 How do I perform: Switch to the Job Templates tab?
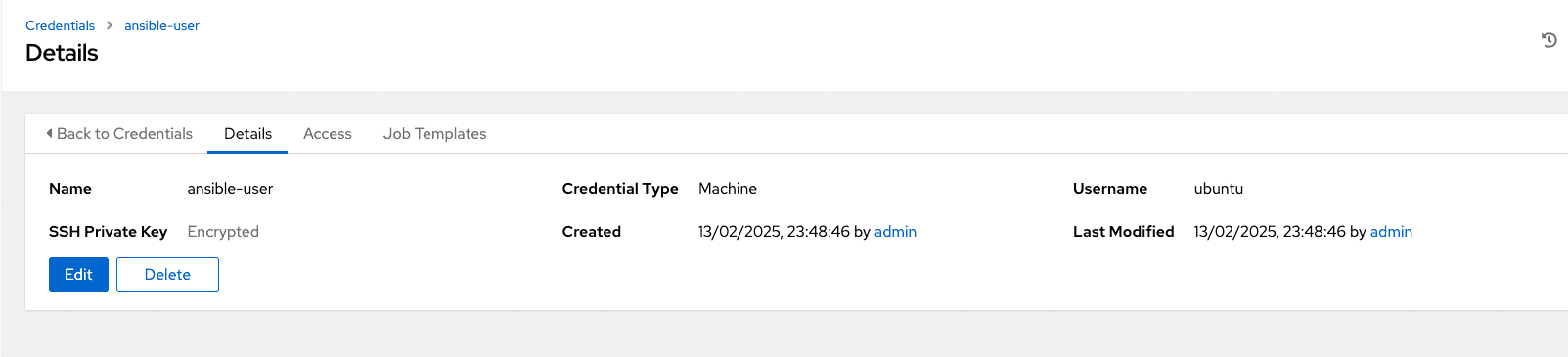pos(434,133)
